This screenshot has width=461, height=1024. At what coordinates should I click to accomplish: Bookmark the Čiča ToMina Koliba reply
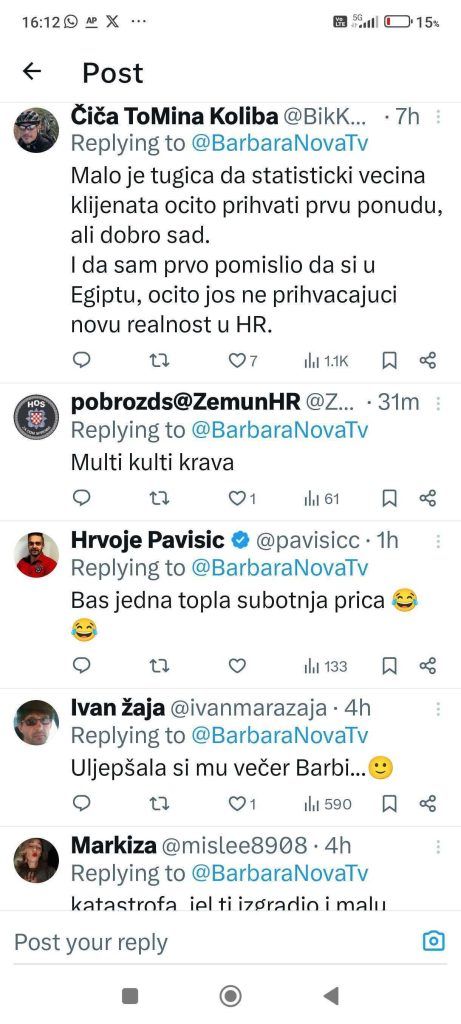389,360
